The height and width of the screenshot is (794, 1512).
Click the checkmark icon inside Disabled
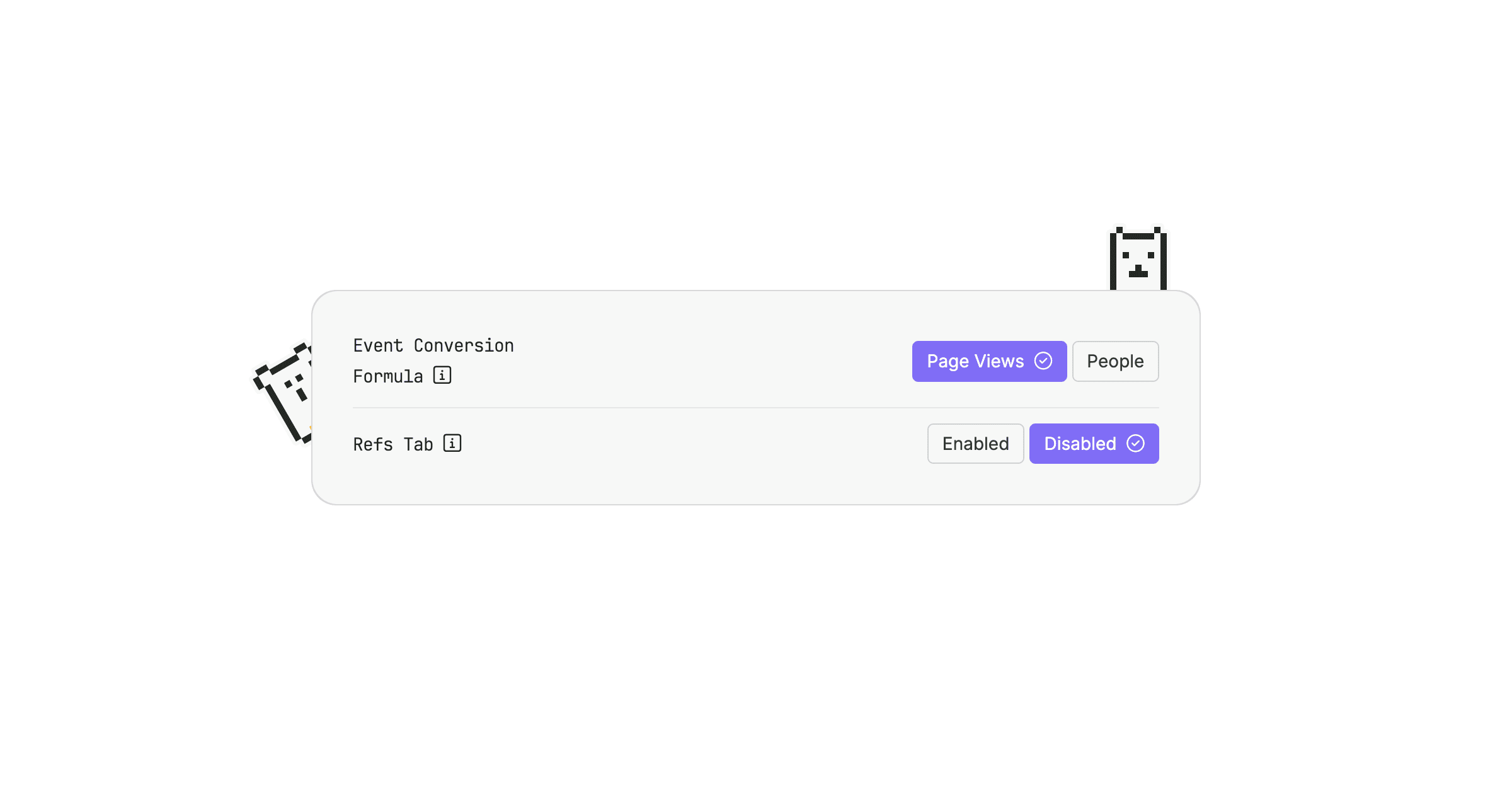(1135, 444)
